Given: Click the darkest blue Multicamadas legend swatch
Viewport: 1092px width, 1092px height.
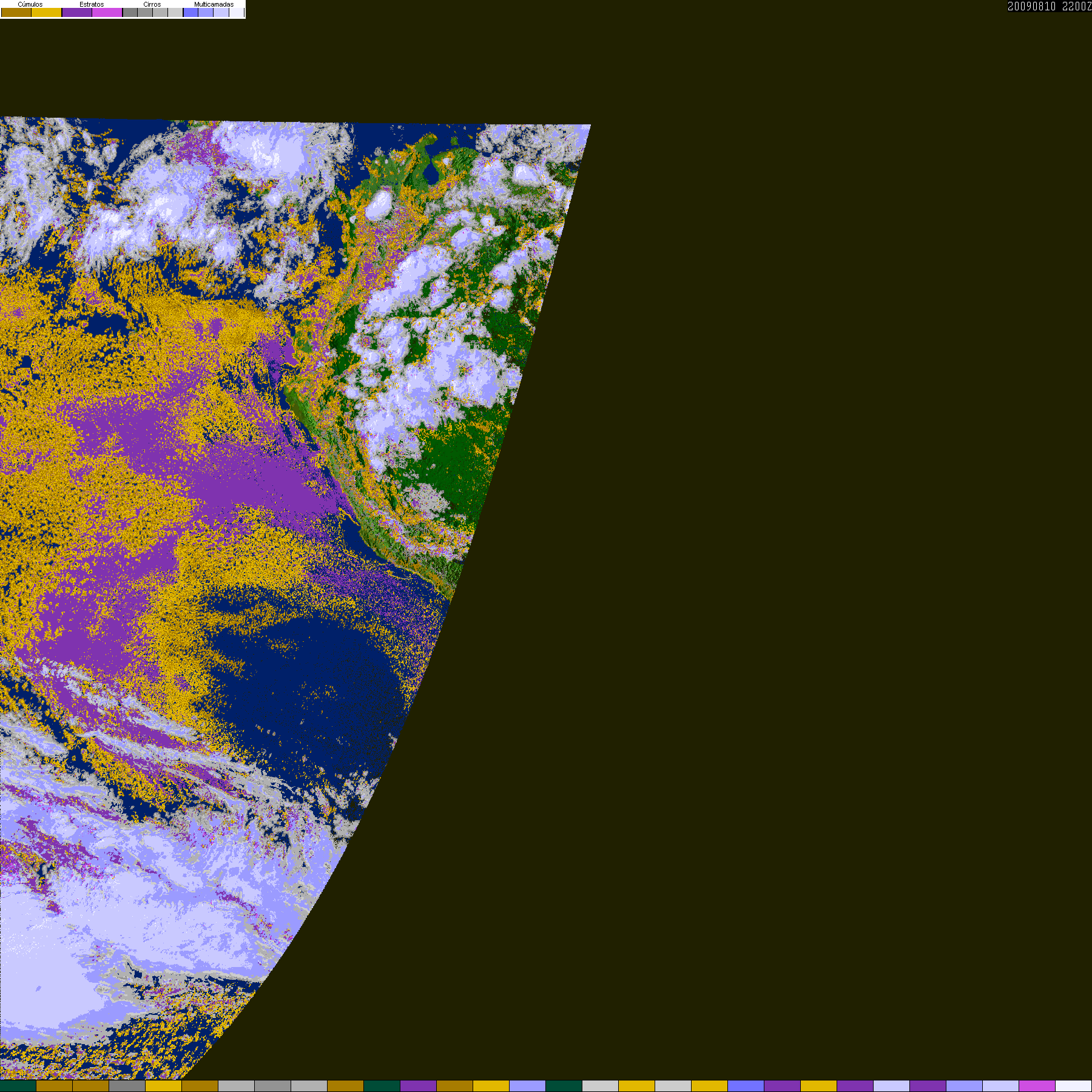Looking at the screenshot, I should 190,13.
